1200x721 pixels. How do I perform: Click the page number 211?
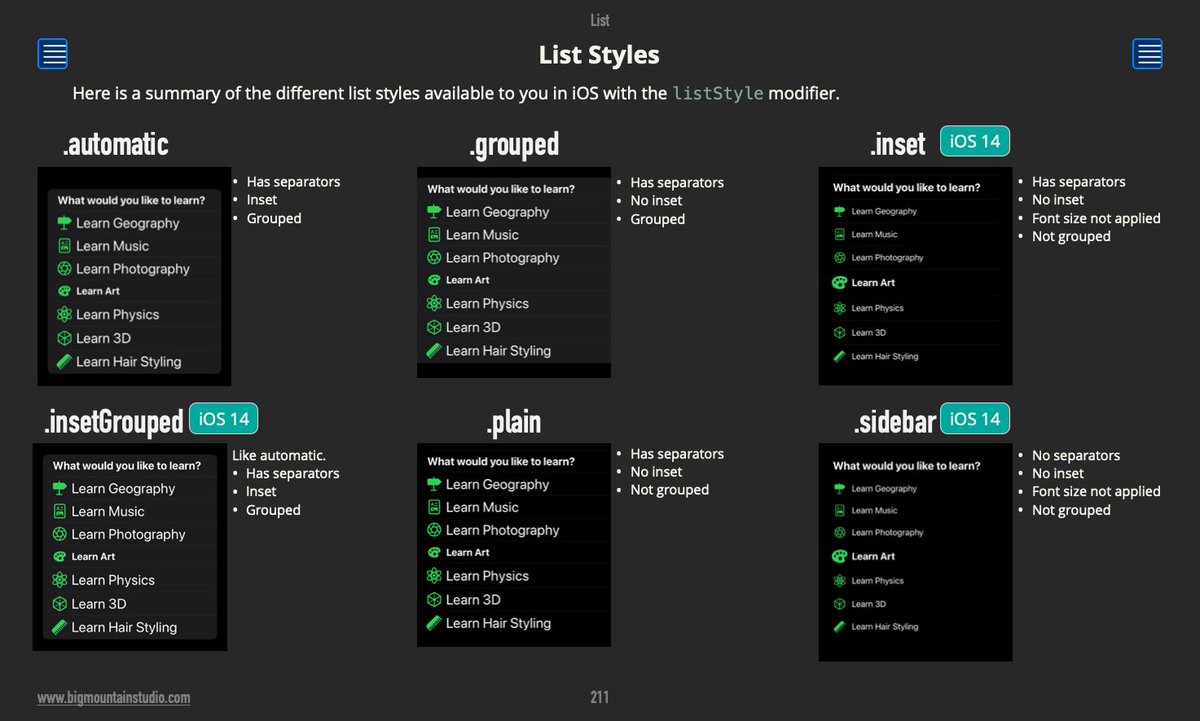coord(599,697)
